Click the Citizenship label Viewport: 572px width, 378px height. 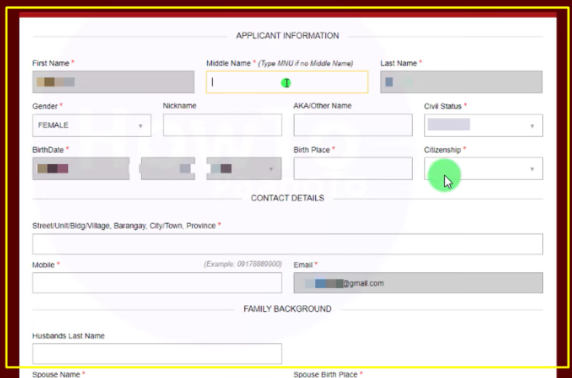[x=442, y=150]
